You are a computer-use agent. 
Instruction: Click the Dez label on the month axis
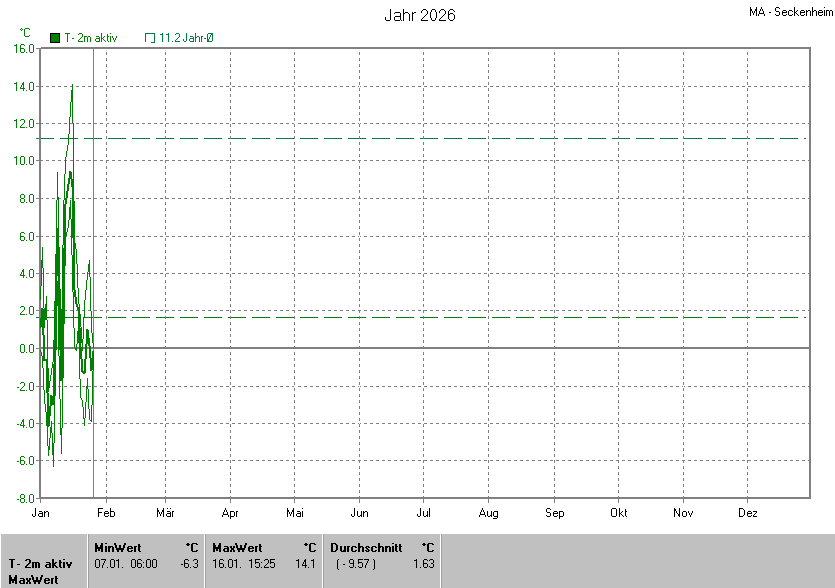(x=747, y=513)
